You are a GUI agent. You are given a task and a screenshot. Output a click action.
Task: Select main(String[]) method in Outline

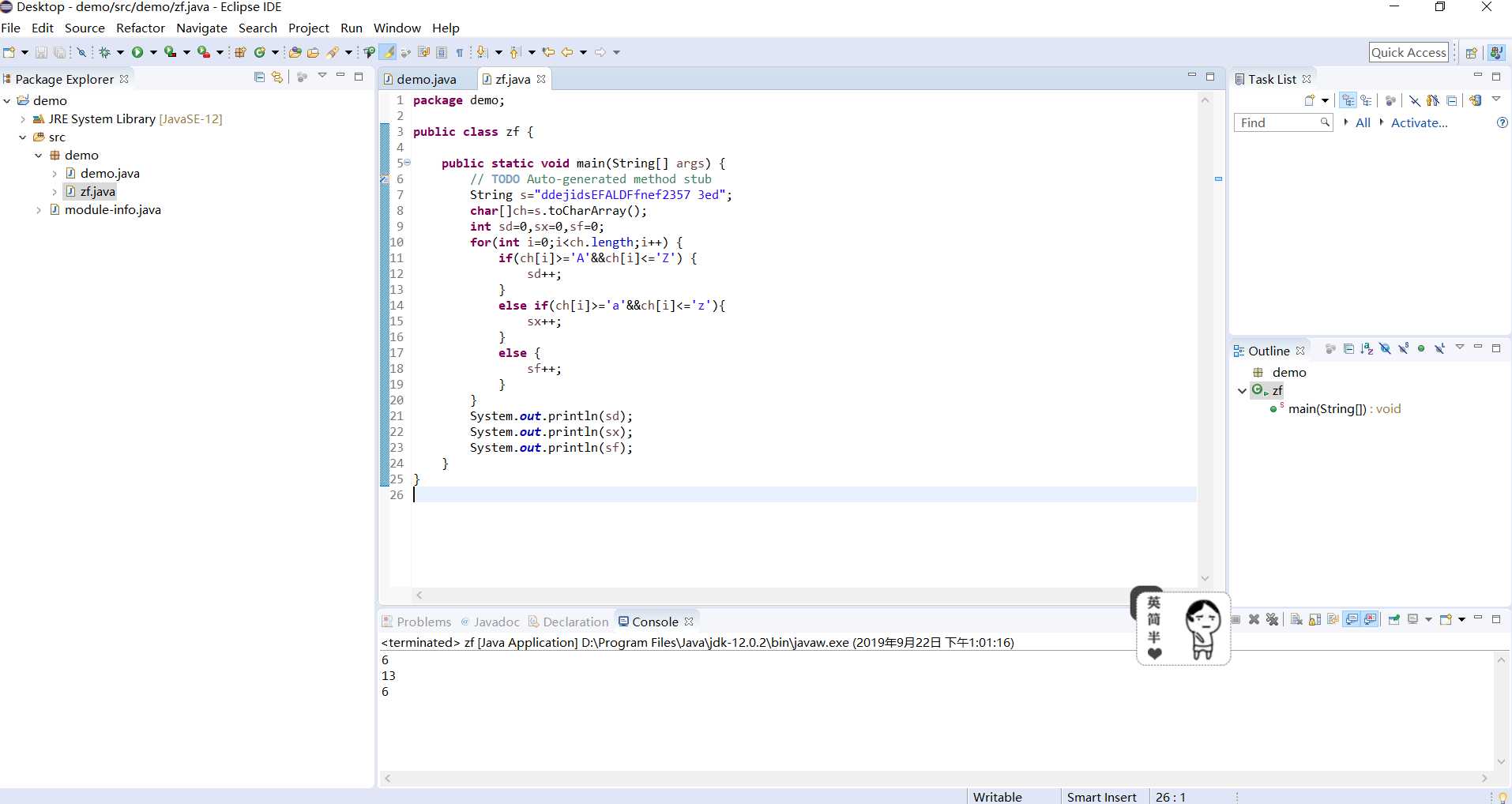pos(1336,409)
